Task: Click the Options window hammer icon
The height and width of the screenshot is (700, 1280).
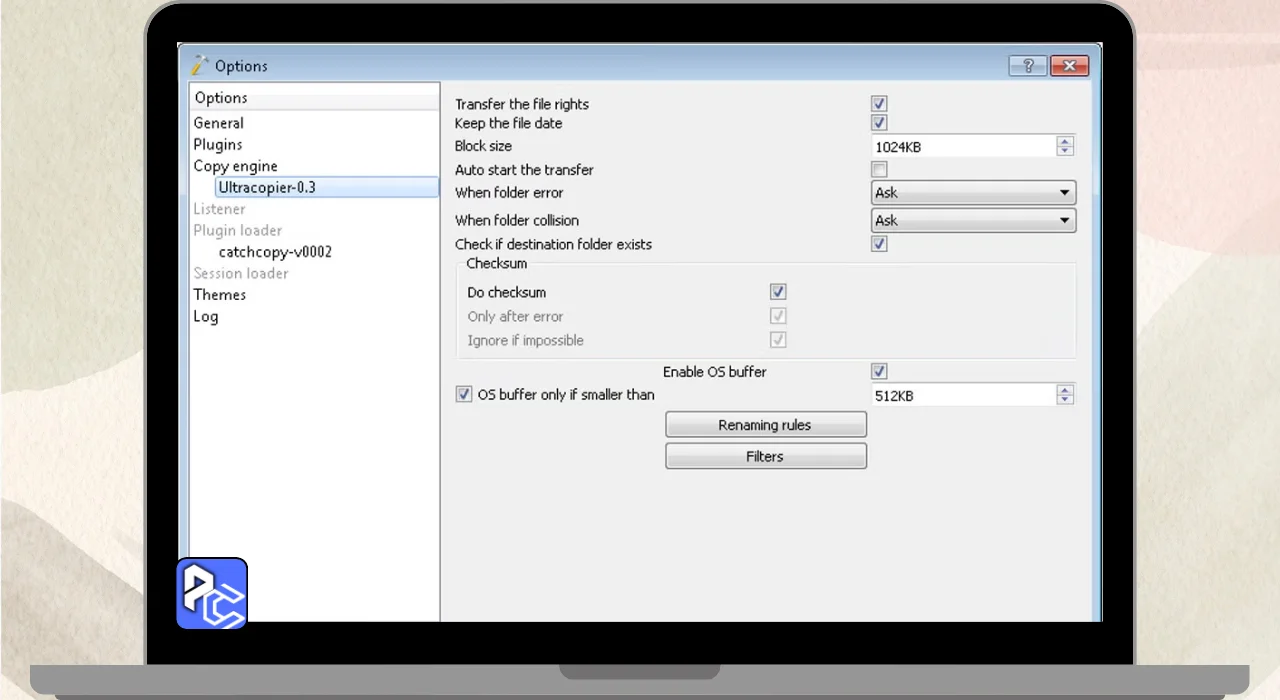Action: coord(200,66)
